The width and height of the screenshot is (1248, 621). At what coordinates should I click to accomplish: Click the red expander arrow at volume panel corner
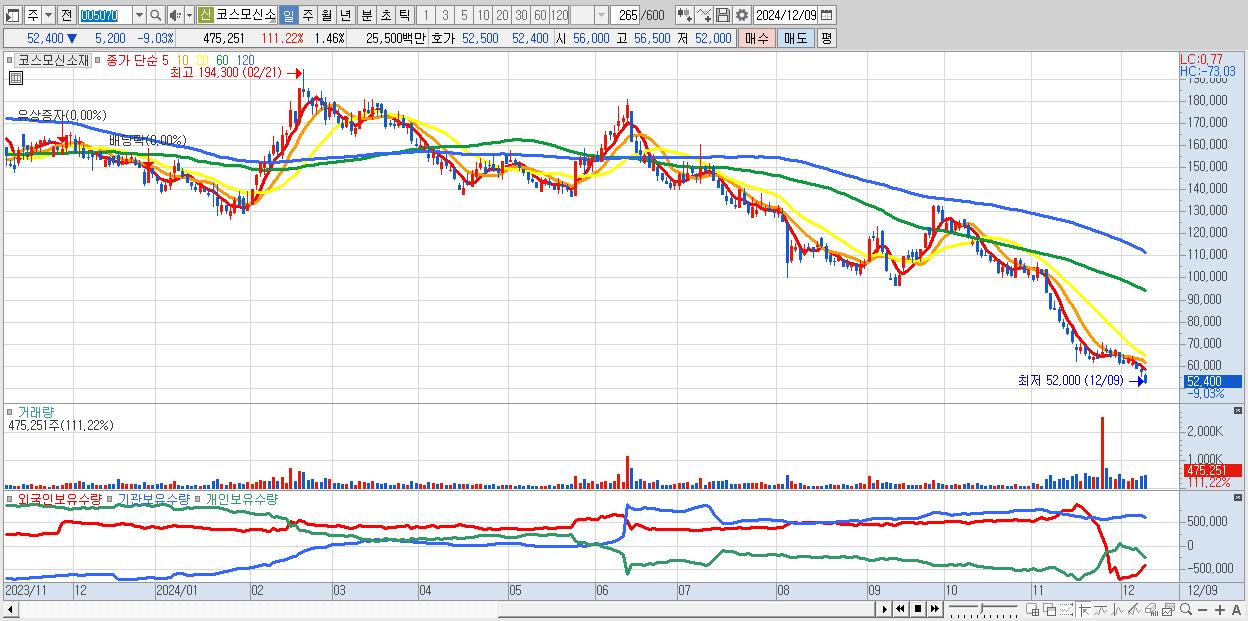(1238, 411)
